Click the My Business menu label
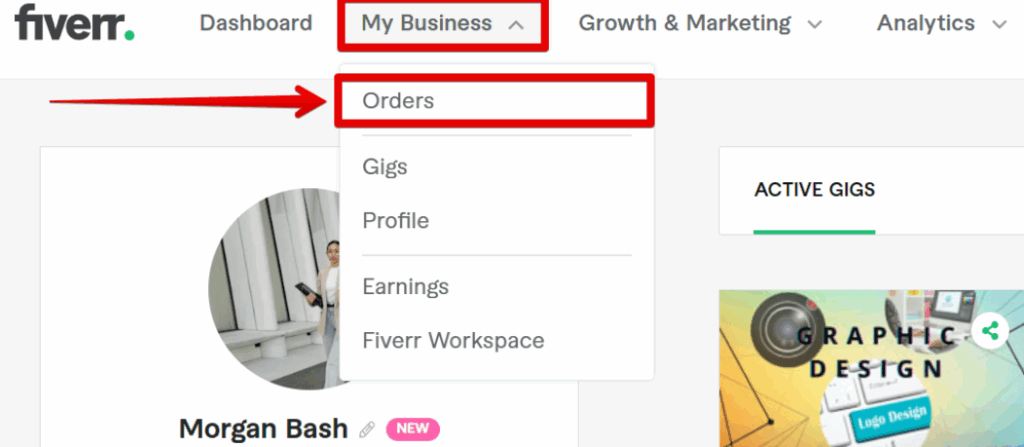Screen dimensions: 1024x447 [x=426, y=23]
